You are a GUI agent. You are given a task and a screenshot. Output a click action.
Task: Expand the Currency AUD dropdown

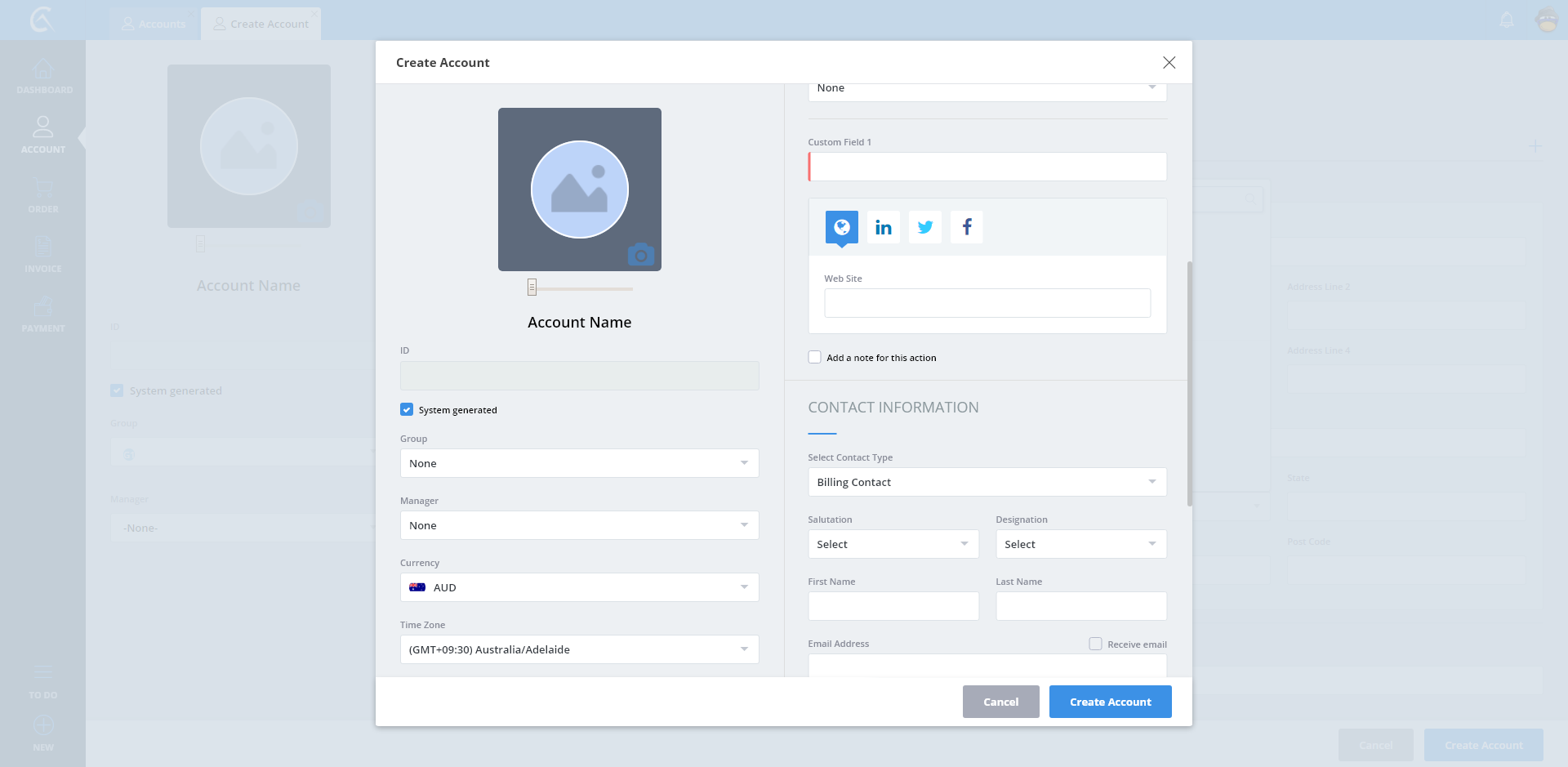579,587
